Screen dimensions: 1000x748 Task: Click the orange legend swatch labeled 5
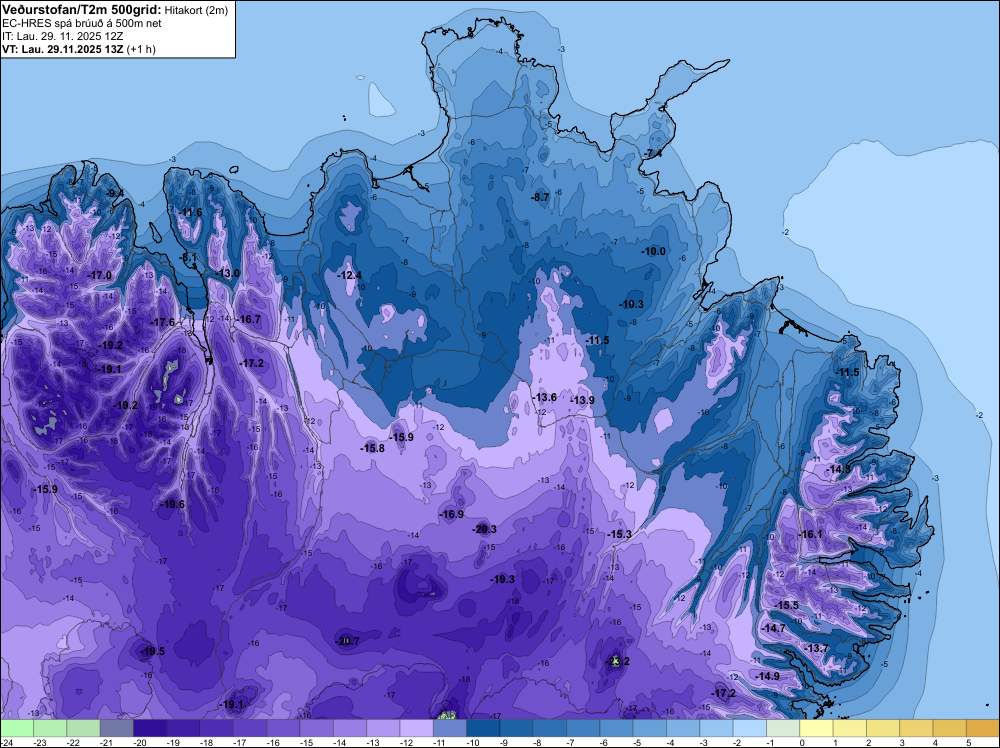[x=982, y=728]
